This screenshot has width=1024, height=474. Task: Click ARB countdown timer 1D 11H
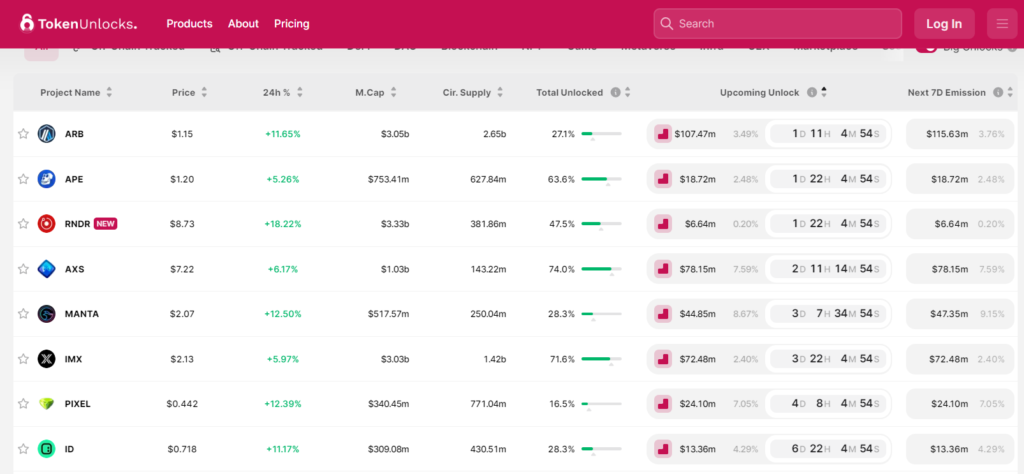[x=828, y=134]
